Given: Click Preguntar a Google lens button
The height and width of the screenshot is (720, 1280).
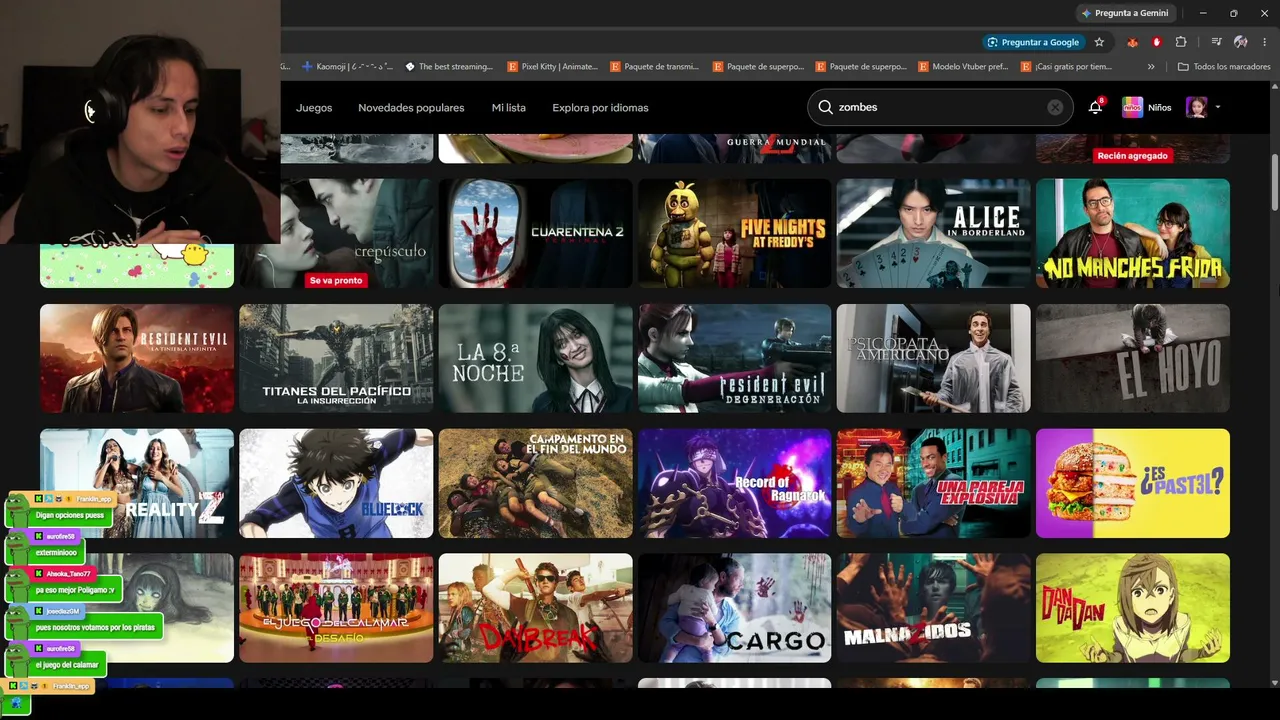Looking at the screenshot, I should click(x=1033, y=42).
